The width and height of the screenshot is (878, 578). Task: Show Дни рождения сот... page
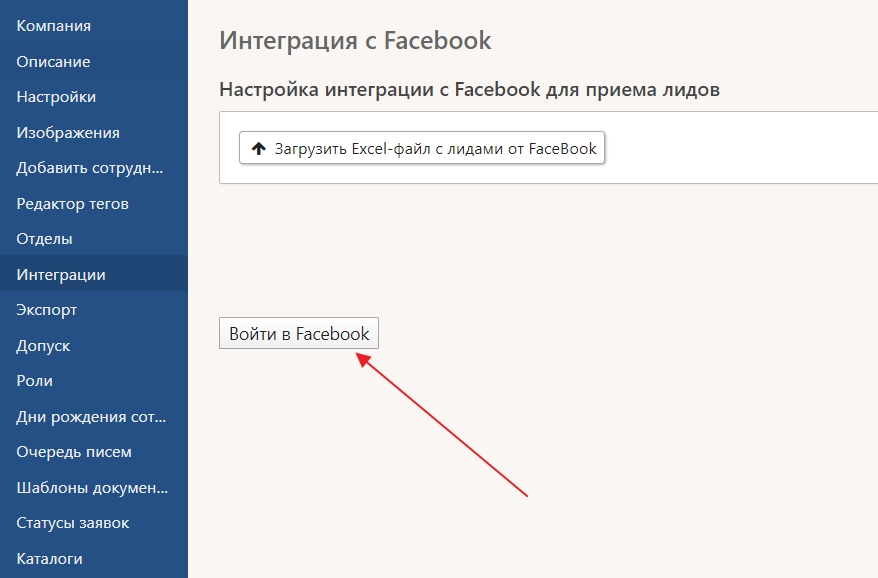click(91, 417)
